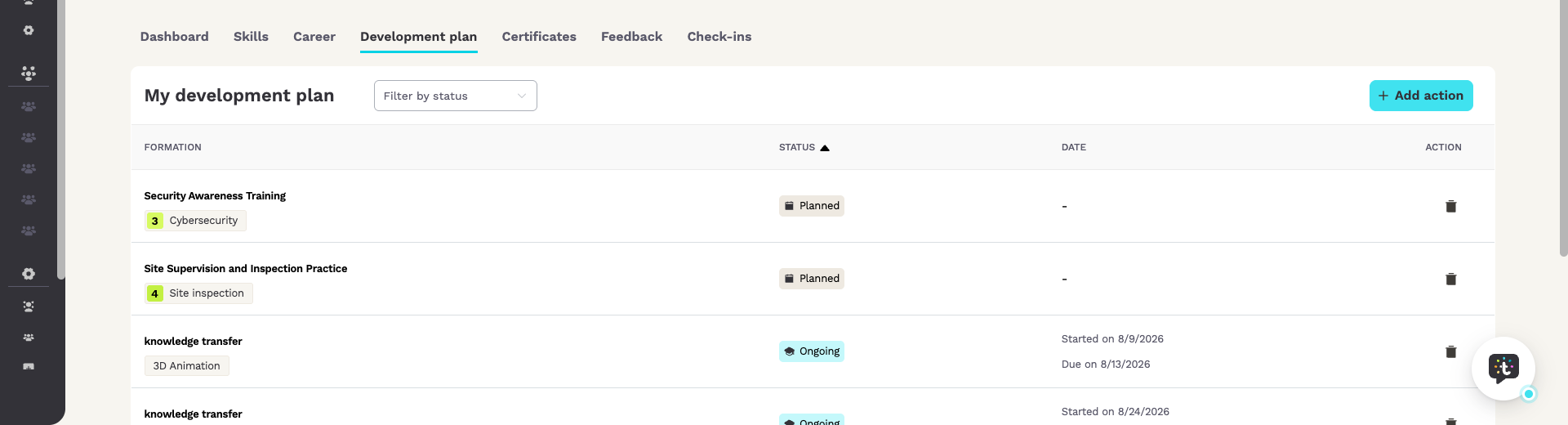
Task: Switch to the Dashboard tab
Action: click(x=174, y=37)
